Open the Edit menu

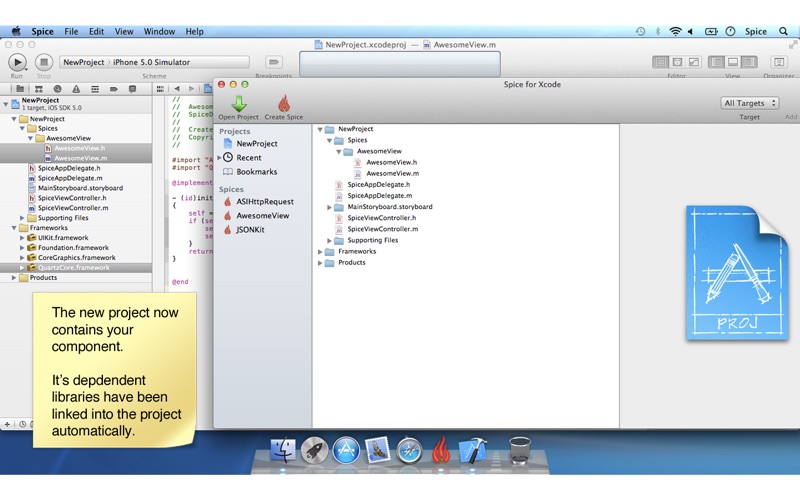click(96, 32)
